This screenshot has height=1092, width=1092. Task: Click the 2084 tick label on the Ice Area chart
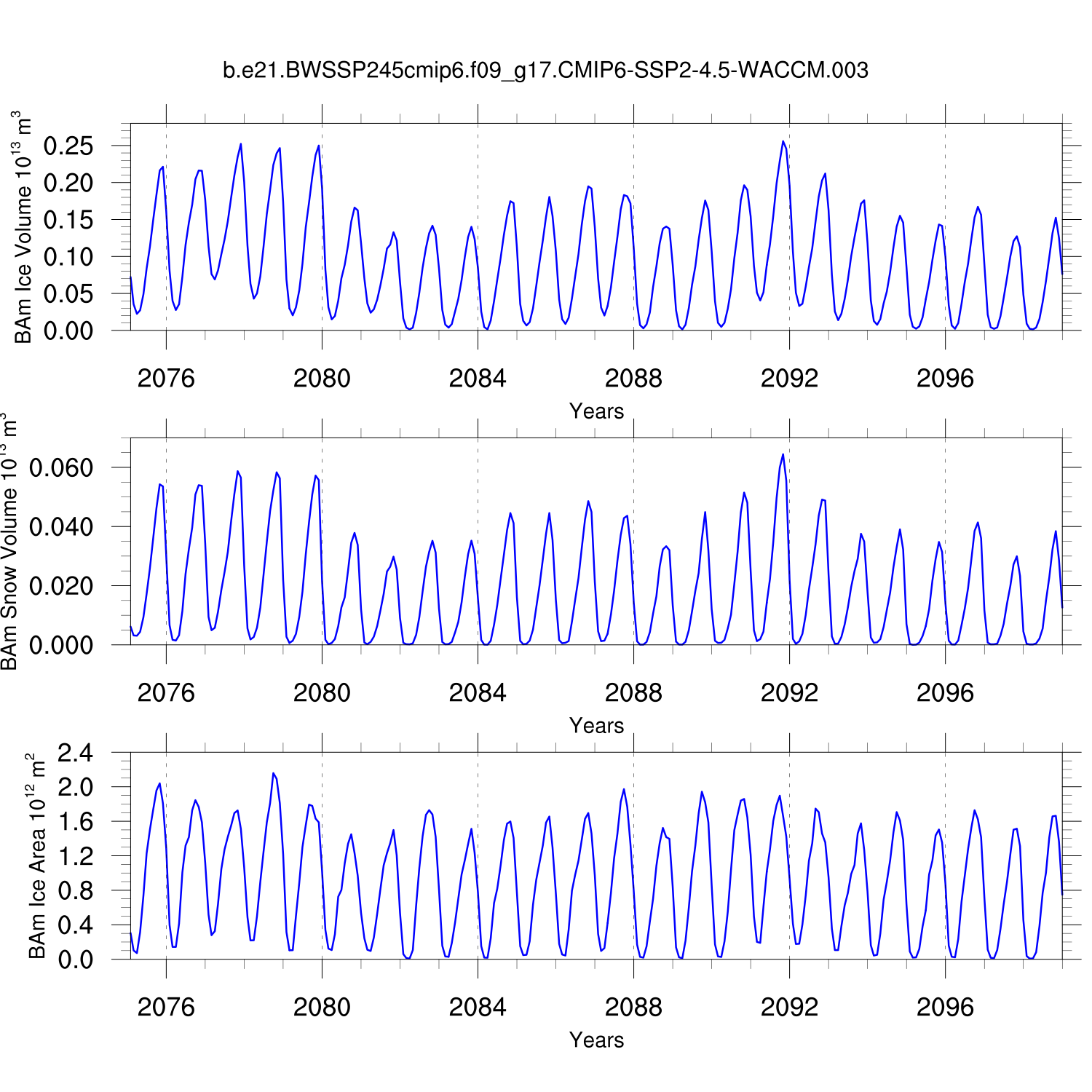(x=478, y=1008)
